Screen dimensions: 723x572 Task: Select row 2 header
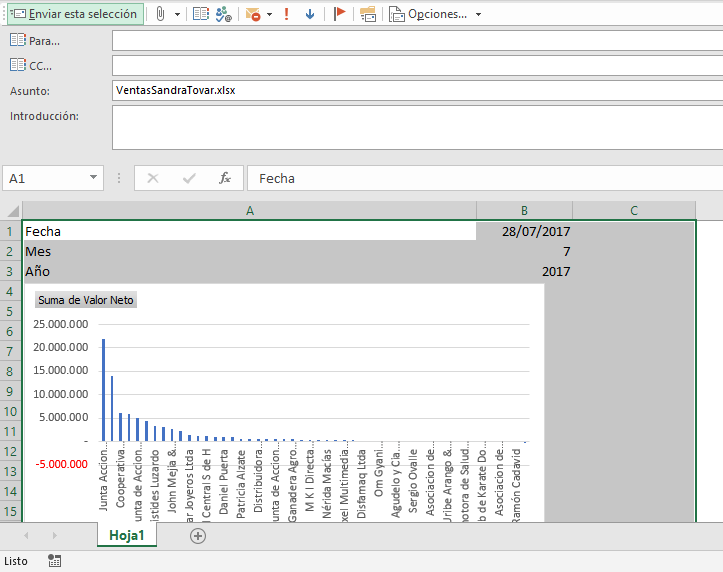10,251
